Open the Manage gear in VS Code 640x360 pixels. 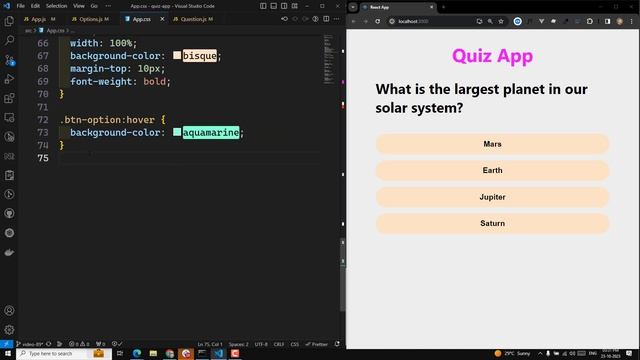[x=9, y=329]
